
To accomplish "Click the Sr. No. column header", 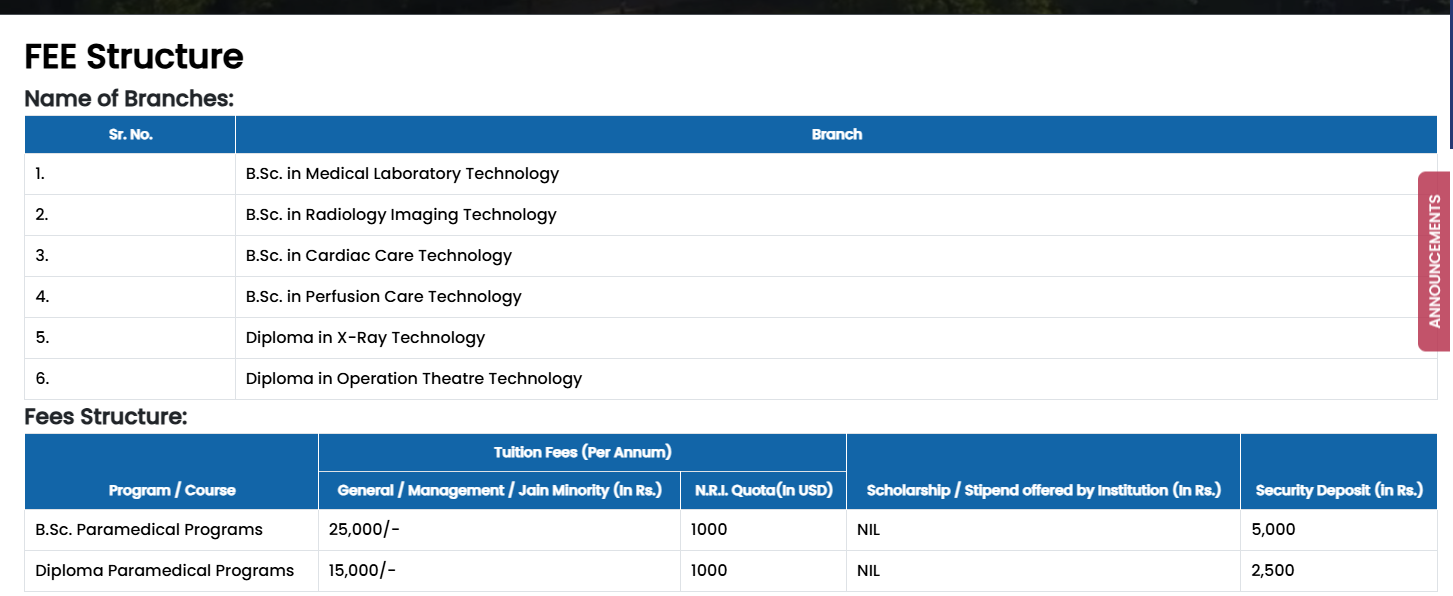I will click(x=131, y=134).
